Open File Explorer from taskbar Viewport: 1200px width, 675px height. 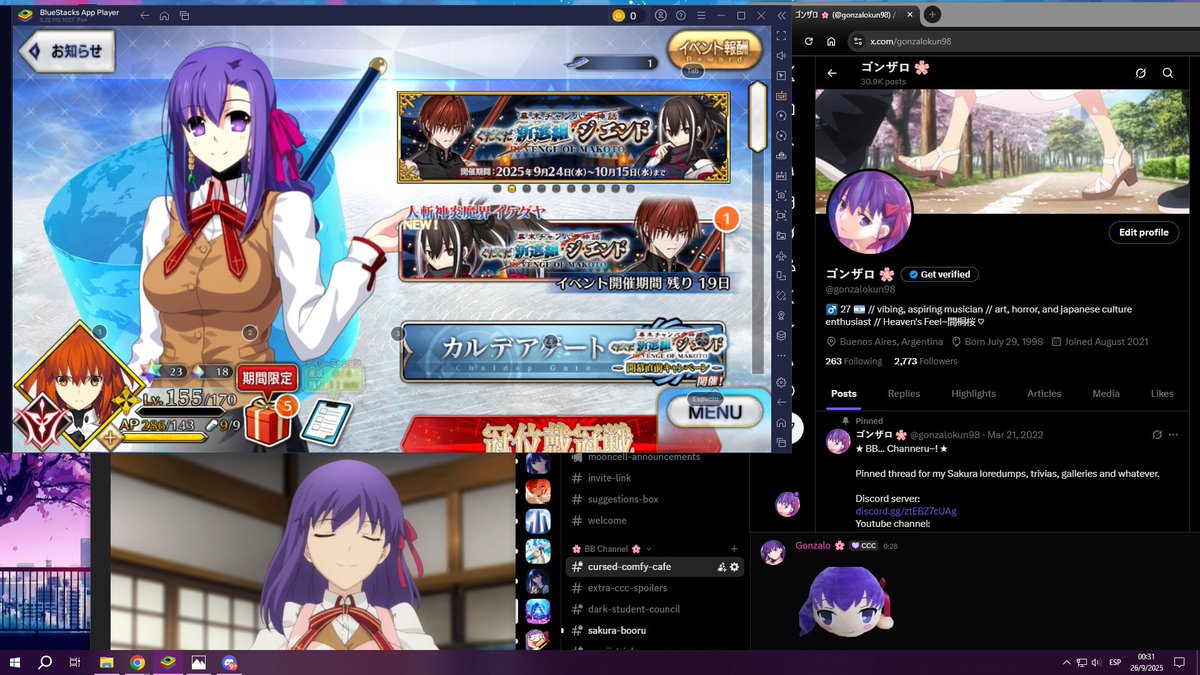(106, 662)
